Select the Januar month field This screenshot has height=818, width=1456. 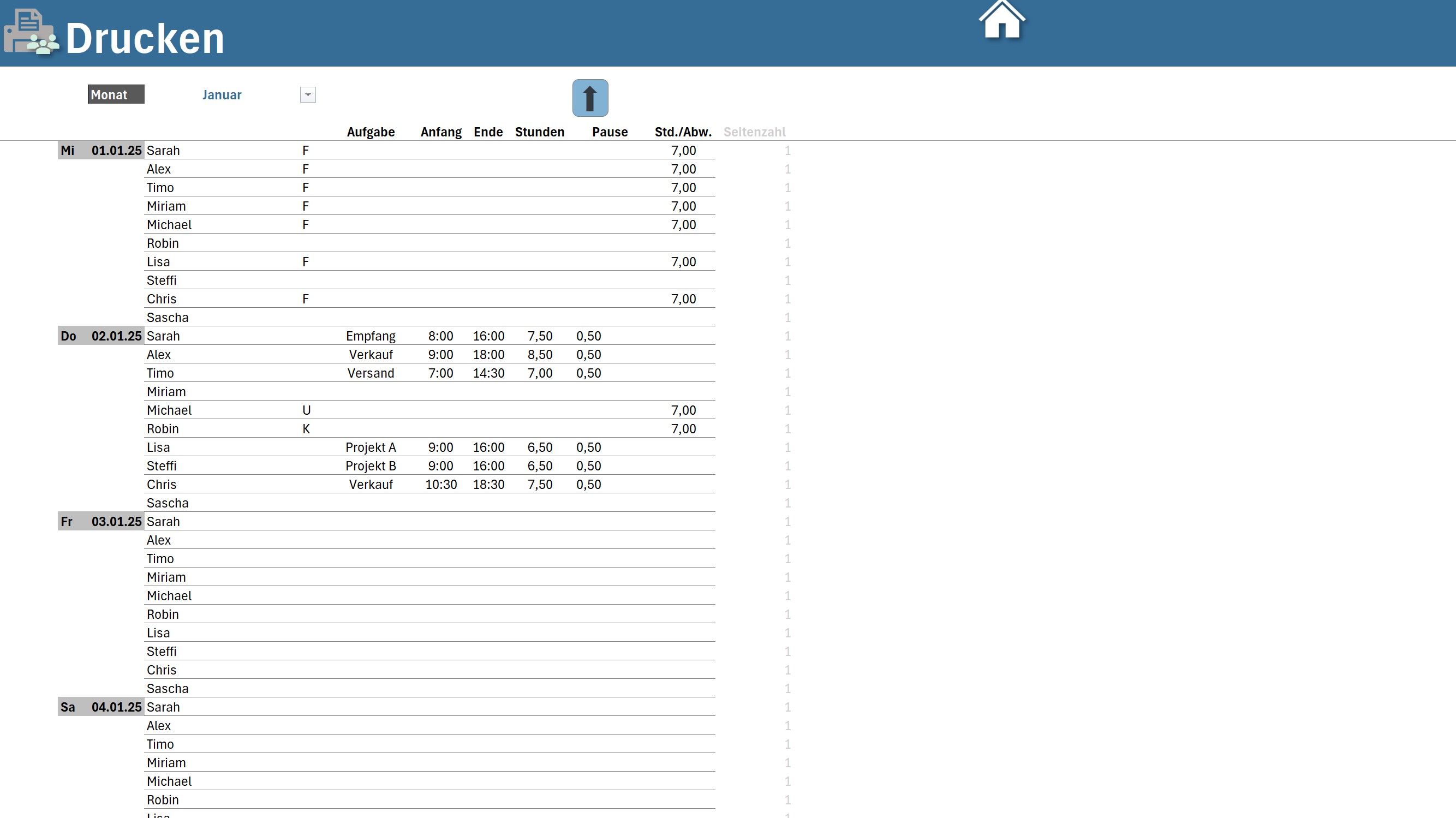point(222,95)
